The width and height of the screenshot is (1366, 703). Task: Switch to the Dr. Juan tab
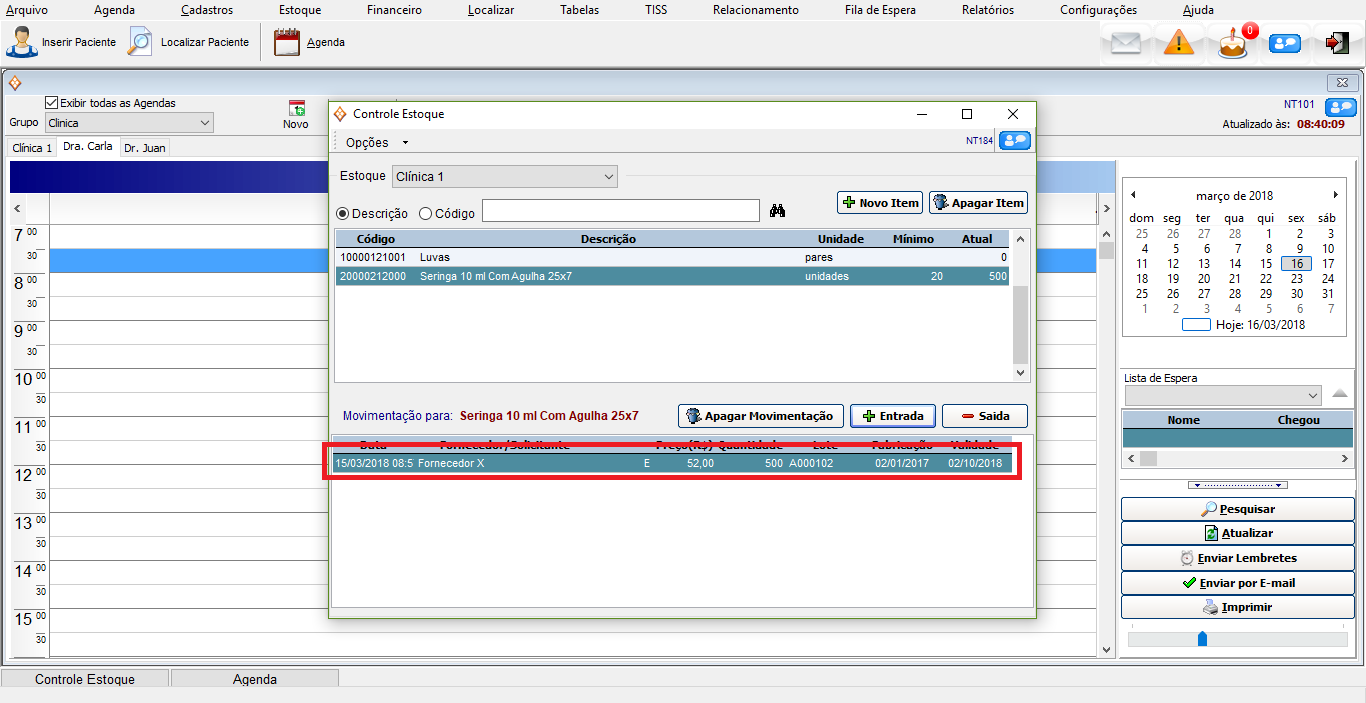(145, 148)
